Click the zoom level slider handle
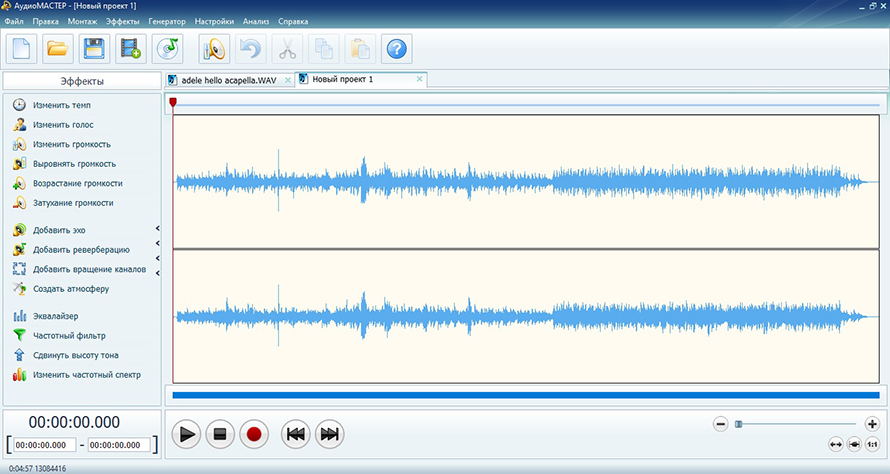This screenshot has width=890, height=474. (739, 424)
